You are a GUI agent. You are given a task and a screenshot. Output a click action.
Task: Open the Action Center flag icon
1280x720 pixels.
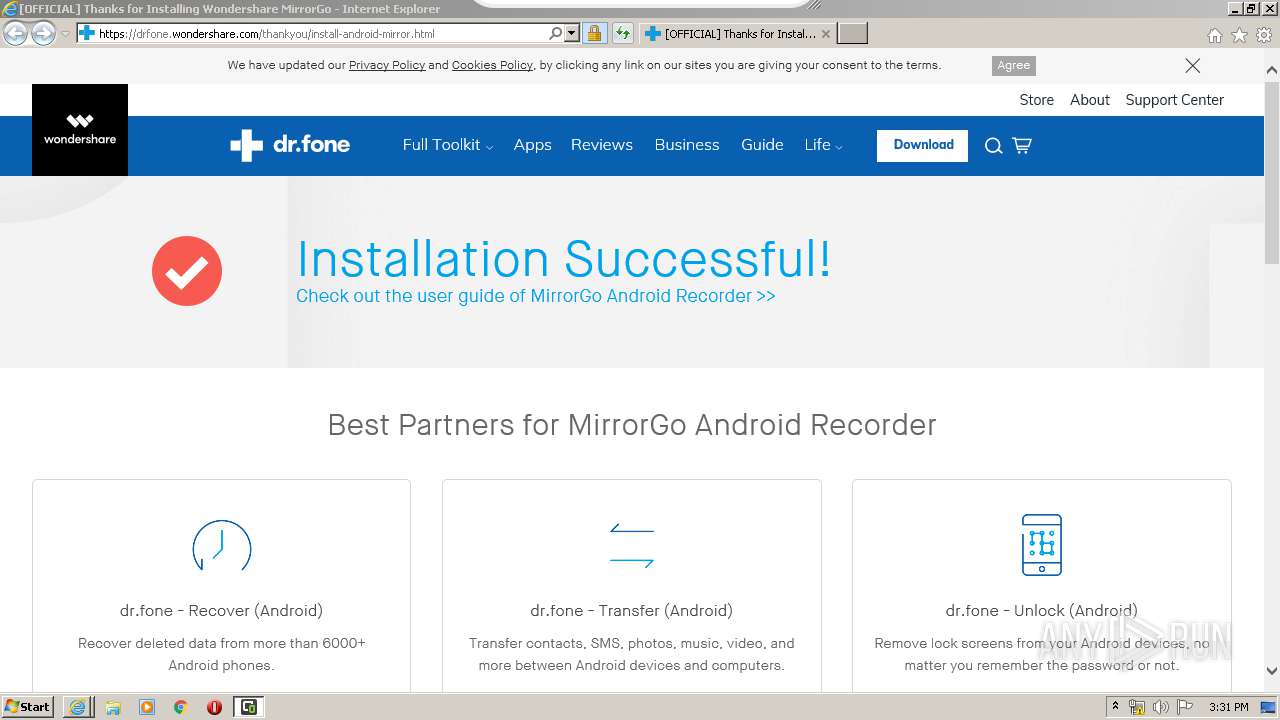[x=1185, y=707]
